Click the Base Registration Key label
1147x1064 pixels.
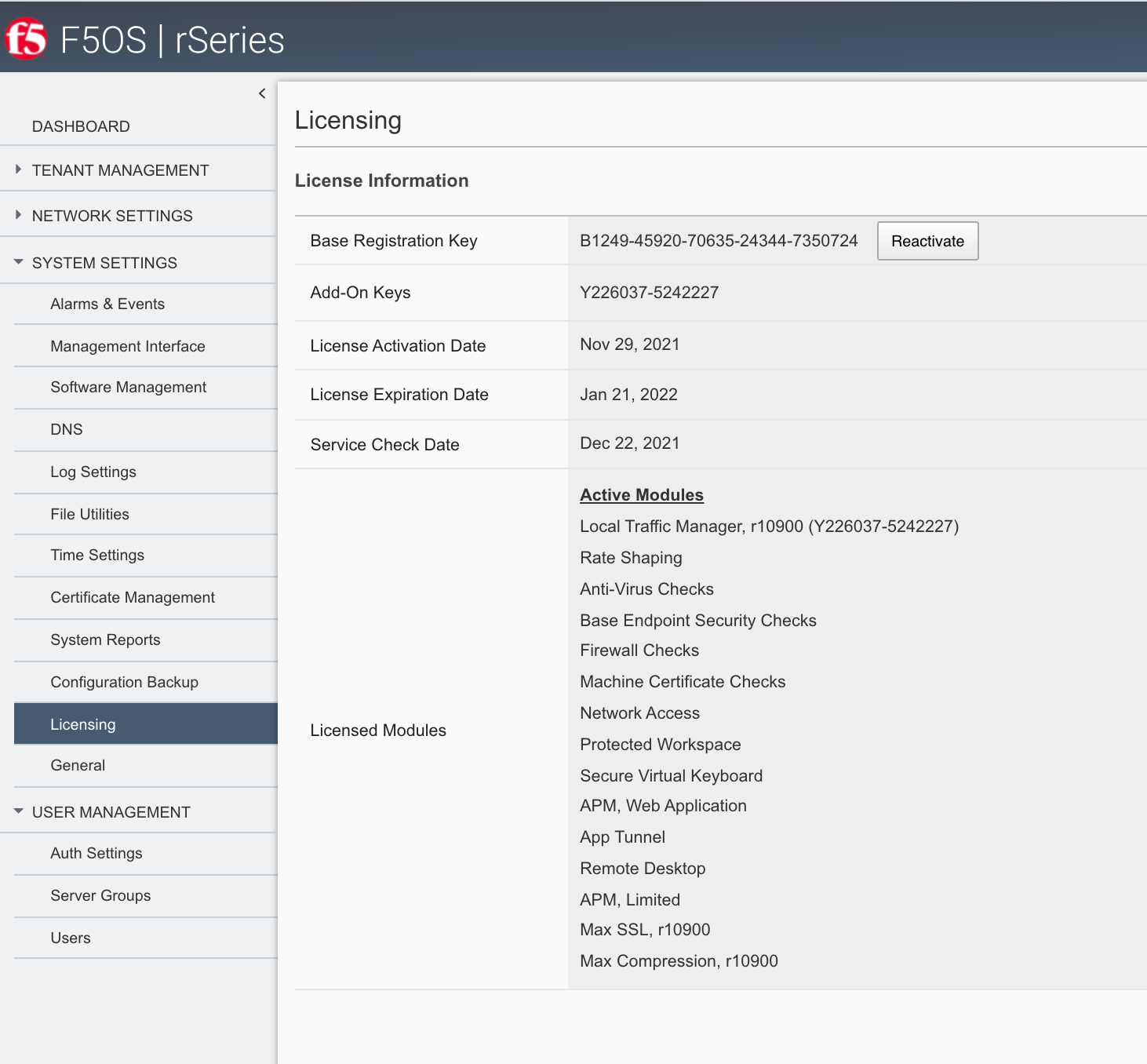coord(394,241)
